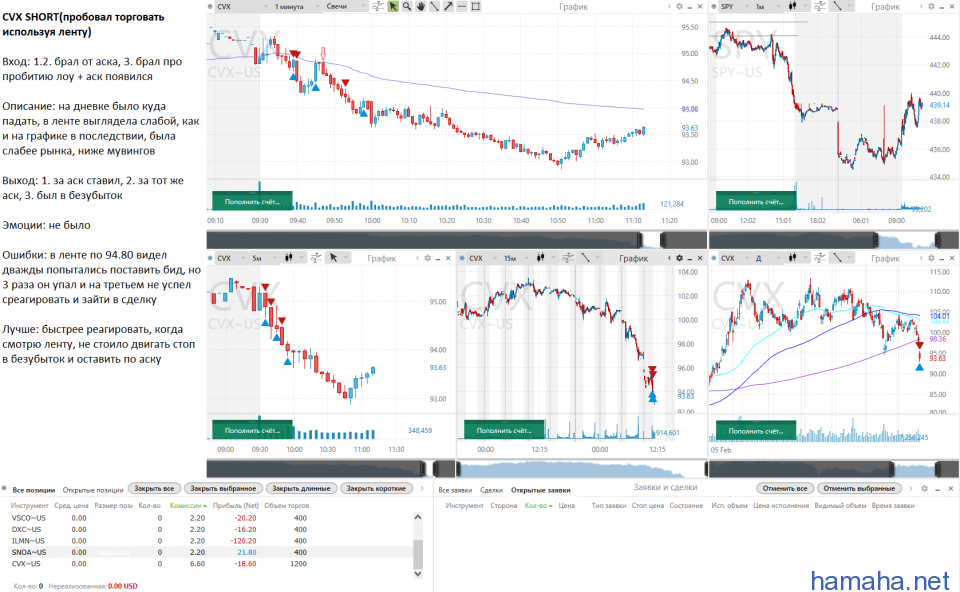The image size is (960, 592).
Task: Open indicators icon on SPY chart
Action: point(820,7)
